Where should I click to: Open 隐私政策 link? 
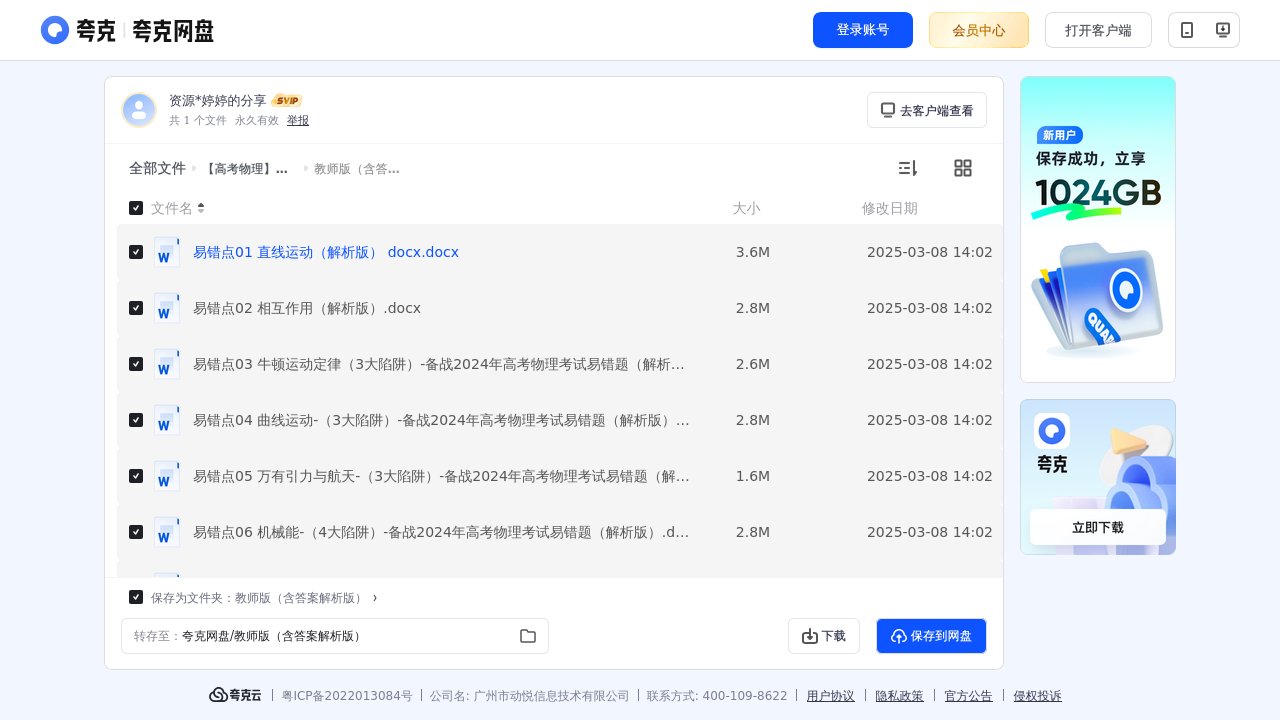pos(900,696)
